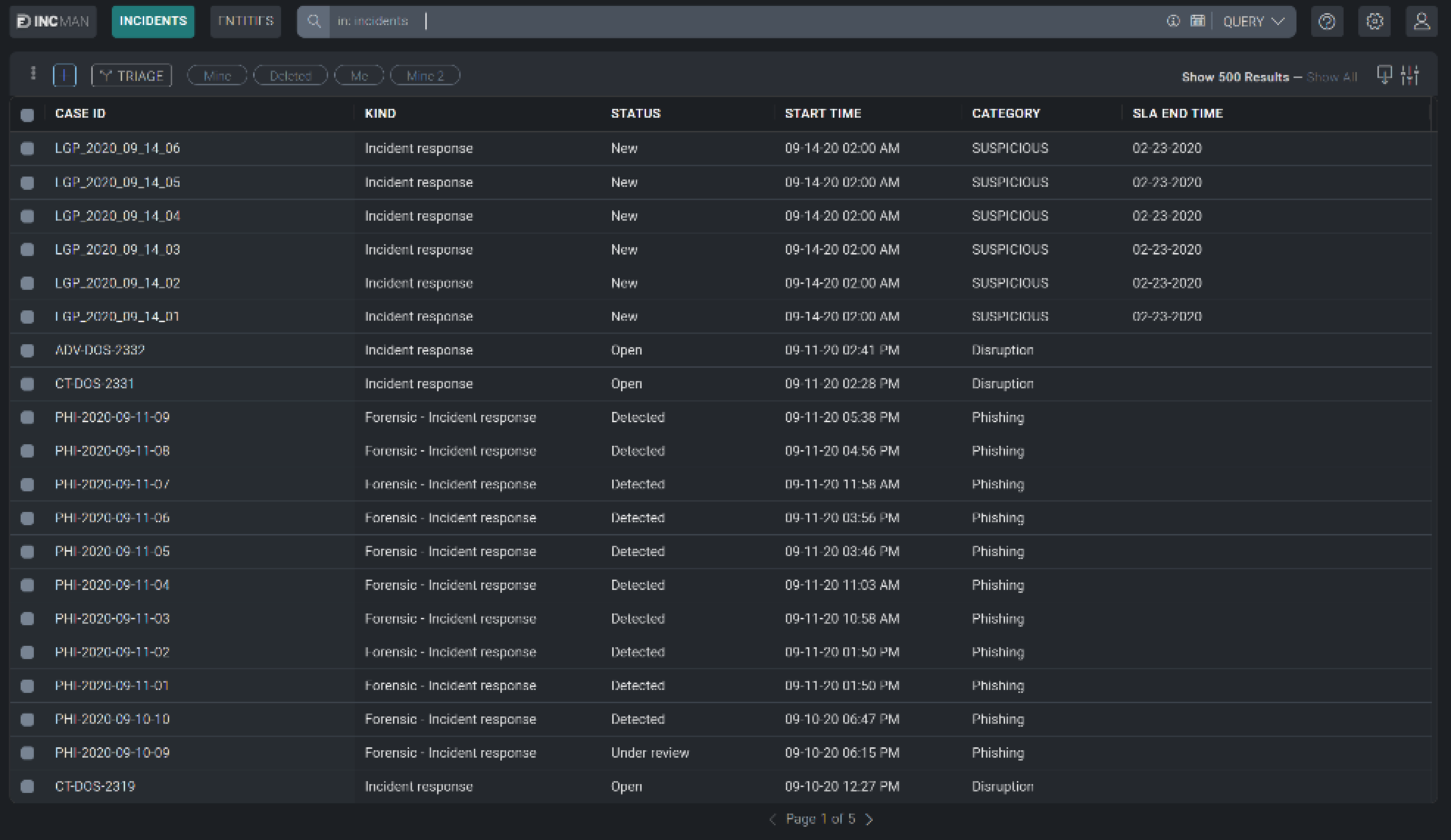Open the user profile icon
The image size is (1451, 840).
coord(1421,22)
